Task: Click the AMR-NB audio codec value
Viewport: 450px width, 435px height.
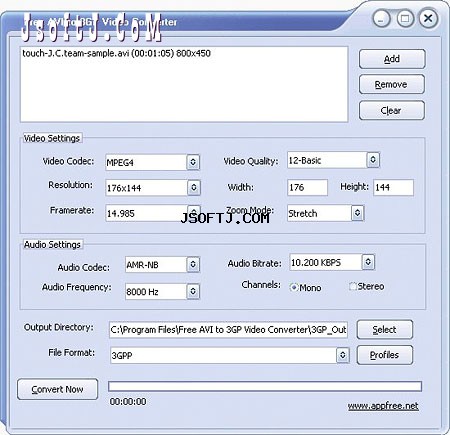Action: coord(142,265)
